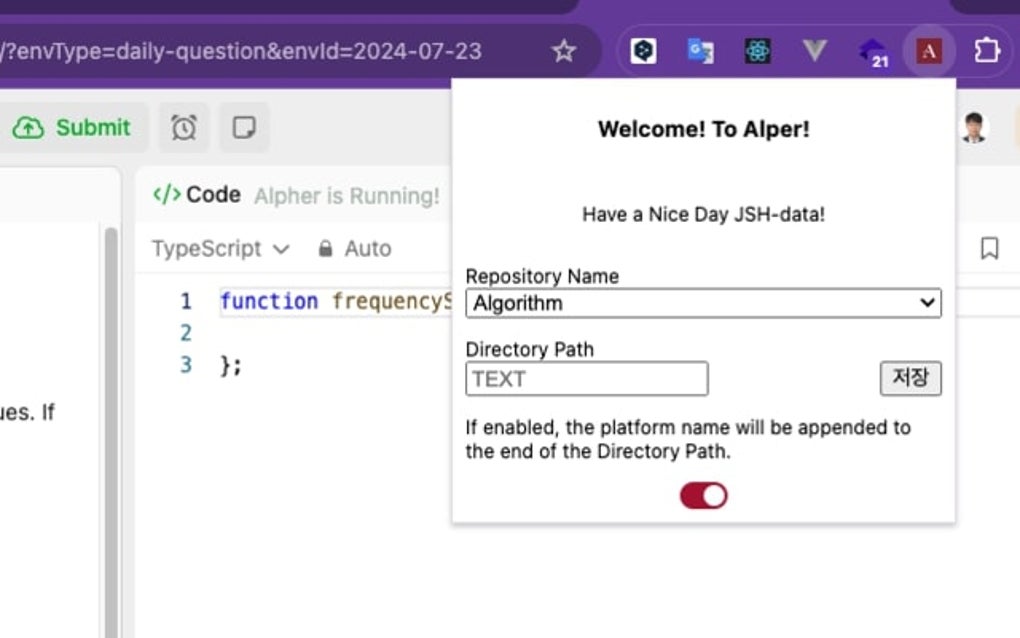This screenshot has width=1020, height=638.
Task: Focus the Directory Path text field
Action: 586,379
